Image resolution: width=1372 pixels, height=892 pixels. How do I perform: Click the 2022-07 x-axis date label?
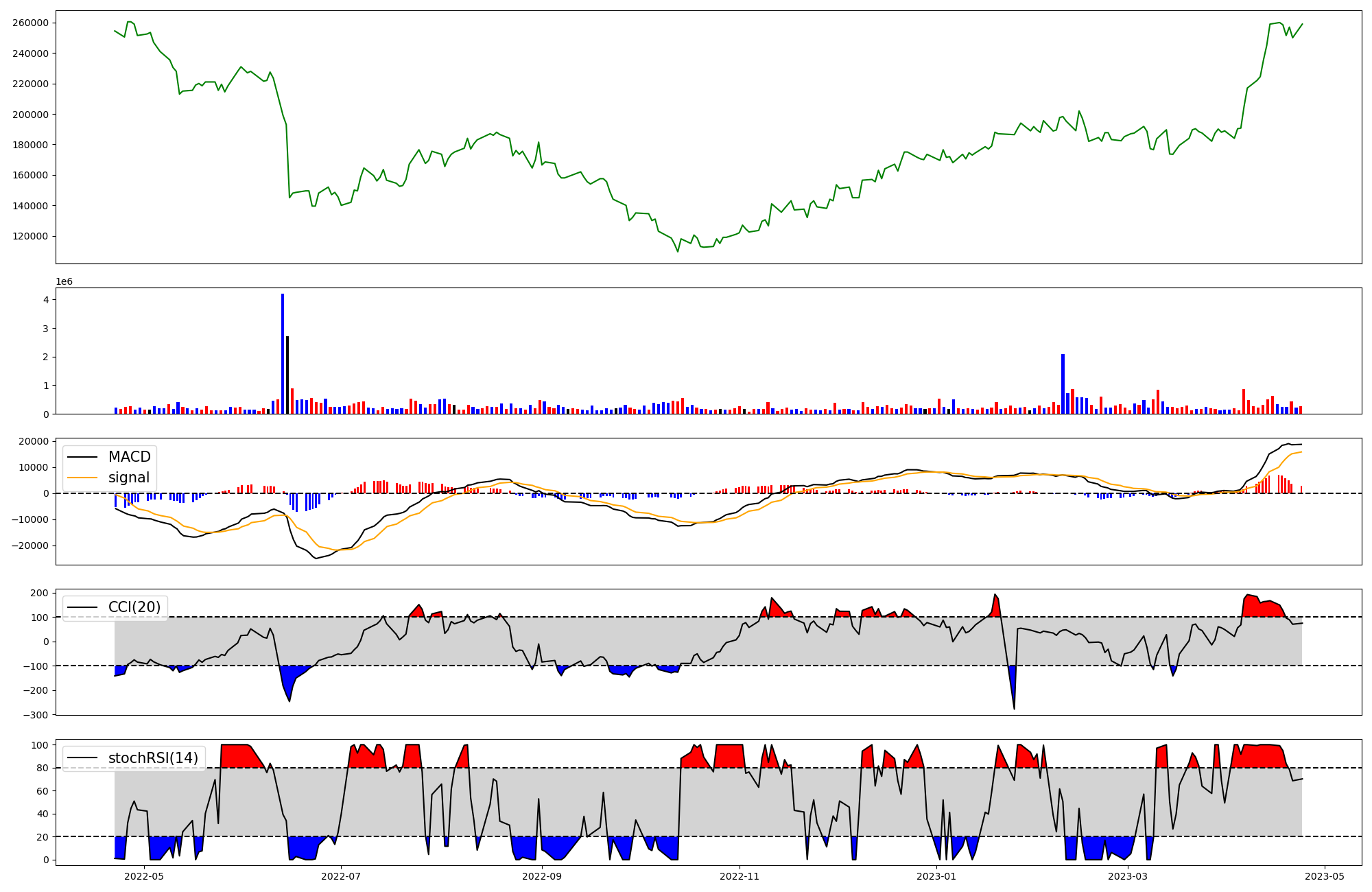click(341, 876)
